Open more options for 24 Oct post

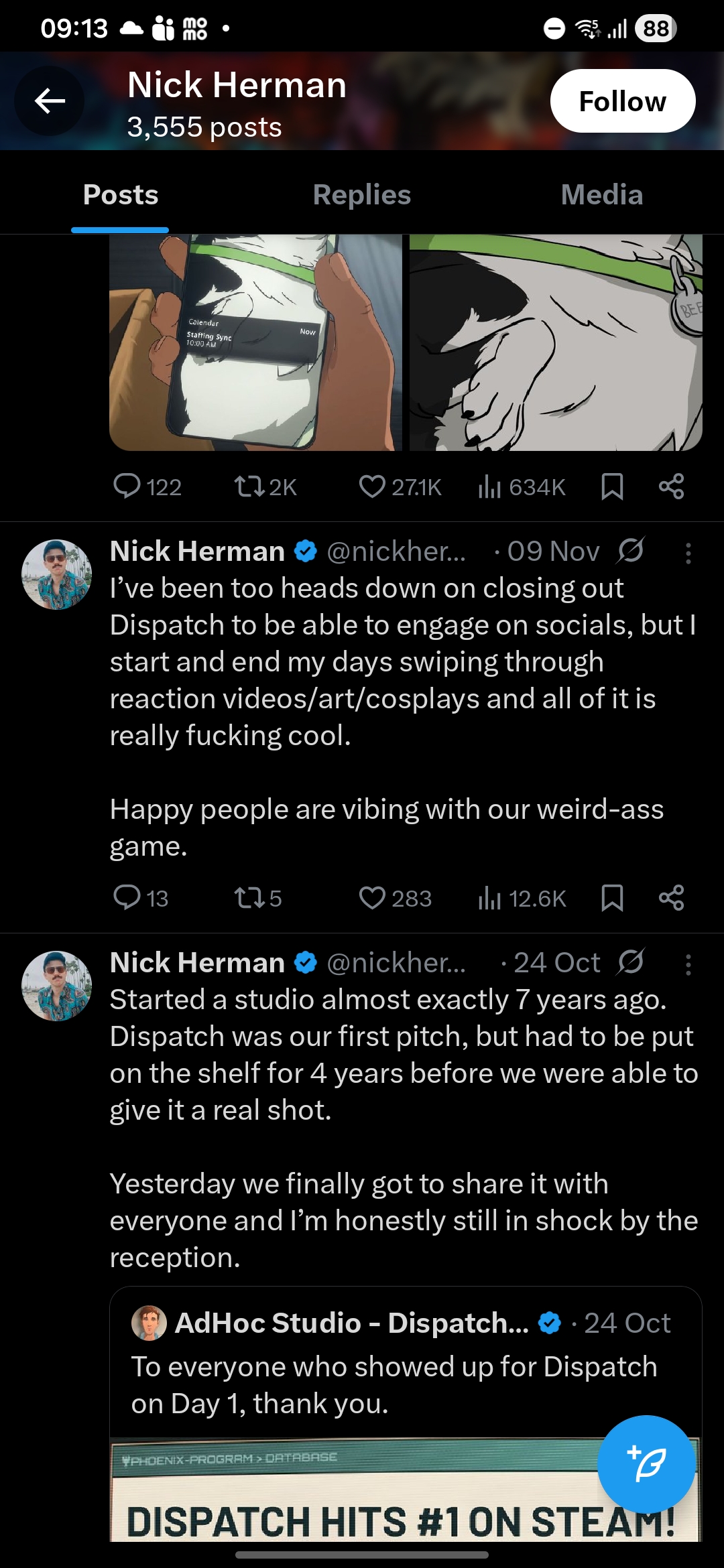pyautogui.click(x=688, y=965)
